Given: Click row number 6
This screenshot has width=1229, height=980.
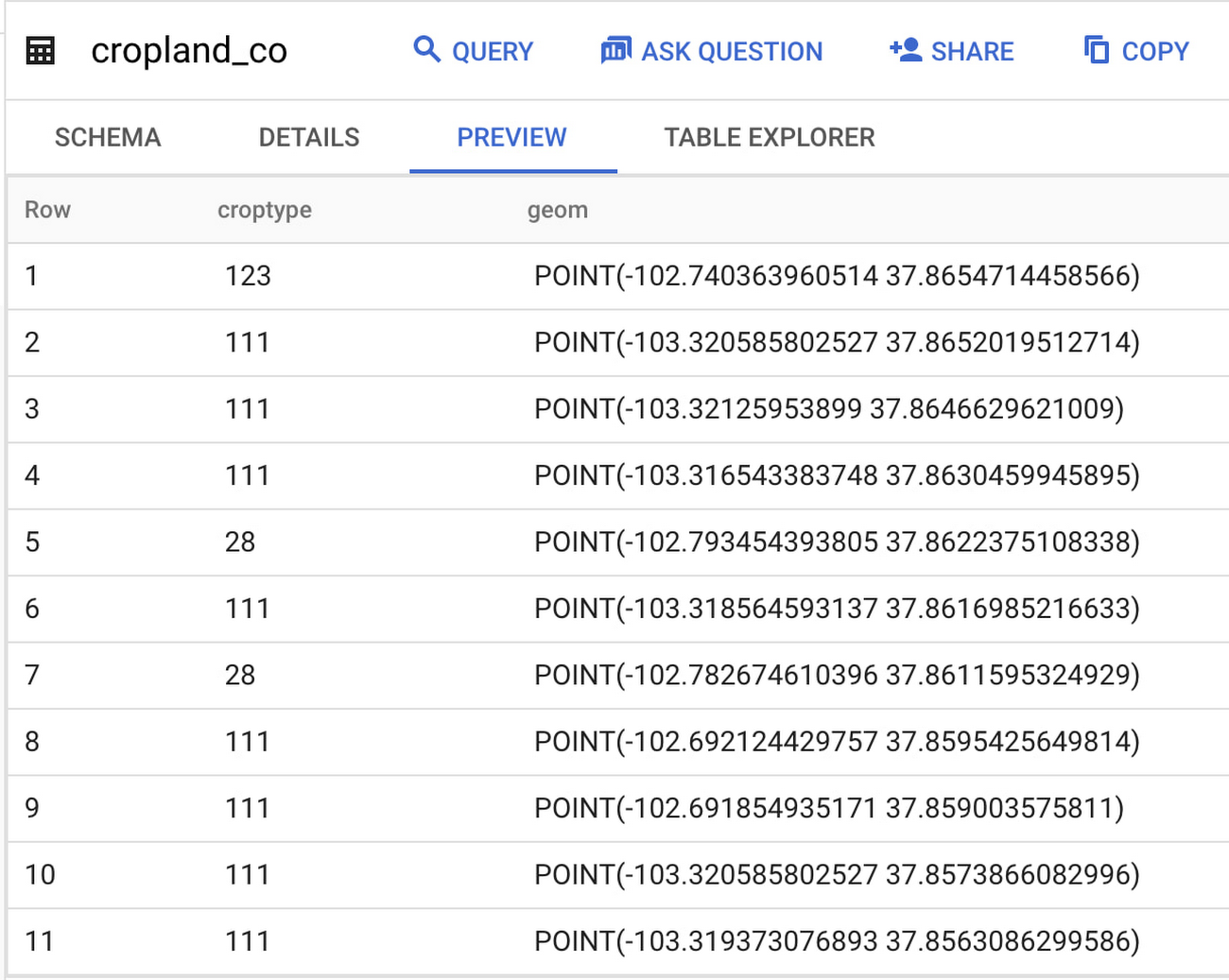Looking at the screenshot, I should (x=32, y=609).
